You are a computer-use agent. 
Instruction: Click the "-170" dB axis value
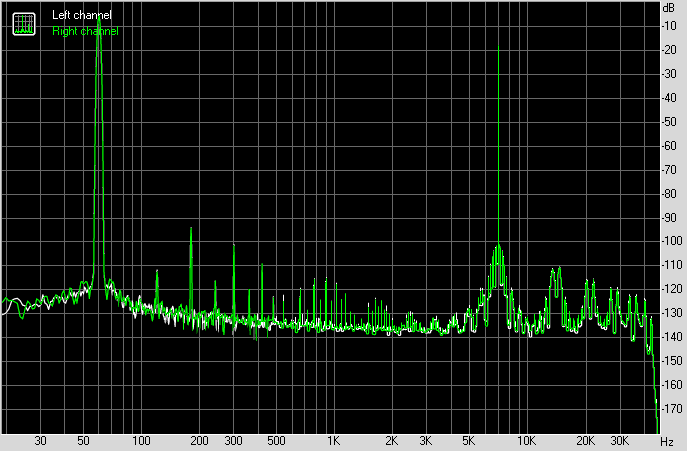click(x=672, y=408)
